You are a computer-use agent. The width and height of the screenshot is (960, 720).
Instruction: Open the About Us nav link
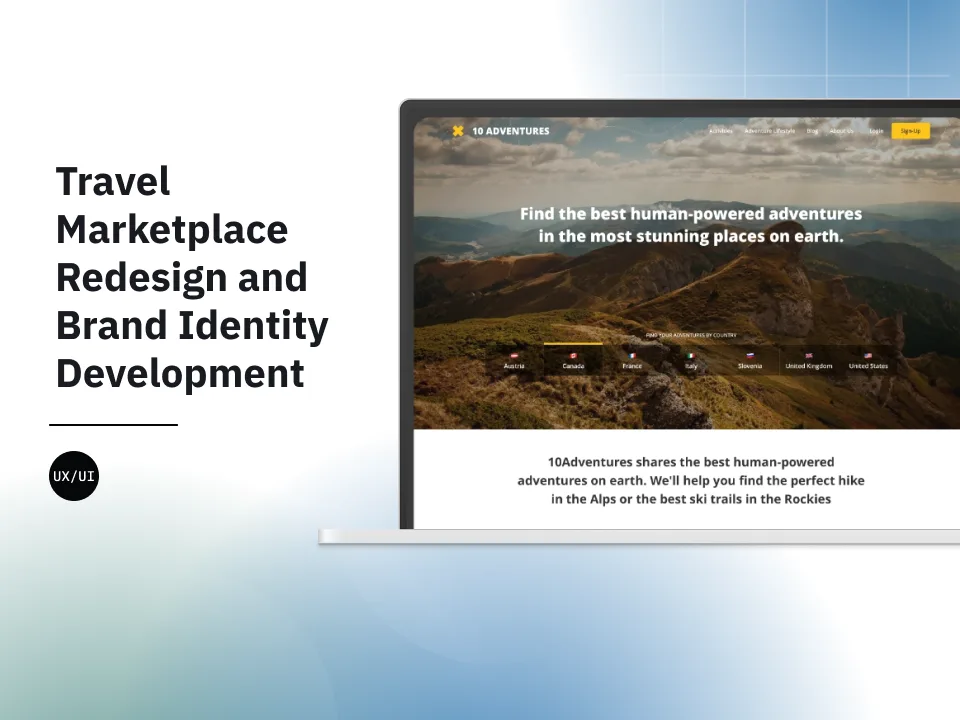pyautogui.click(x=842, y=131)
